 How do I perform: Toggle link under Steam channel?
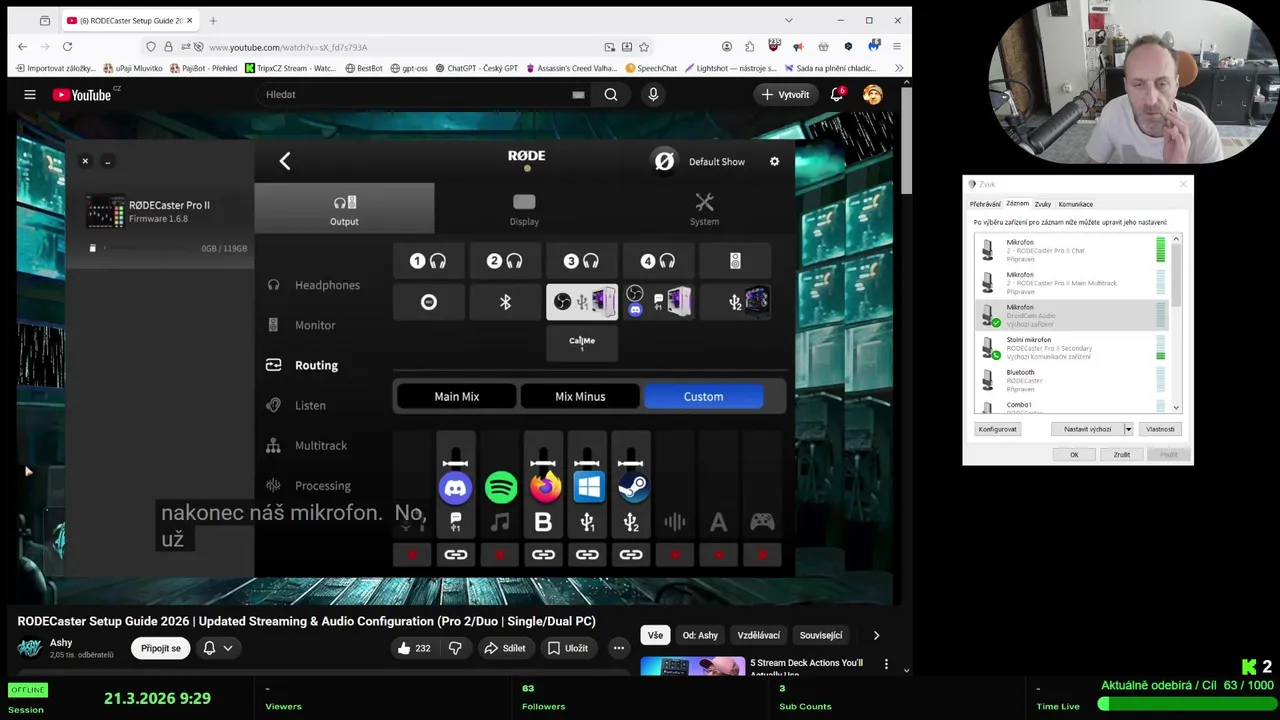click(631, 555)
